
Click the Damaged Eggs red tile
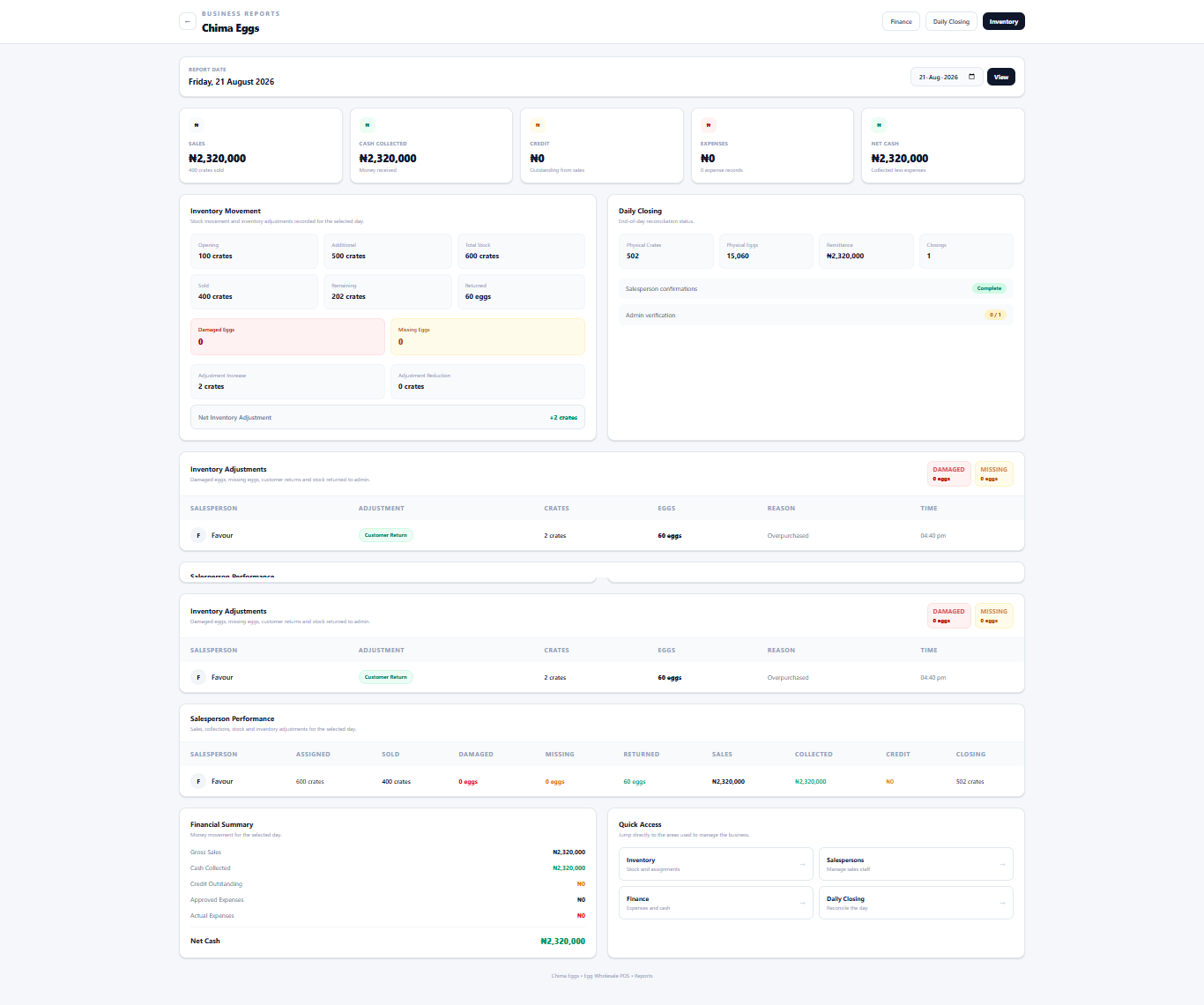click(x=287, y=337)
